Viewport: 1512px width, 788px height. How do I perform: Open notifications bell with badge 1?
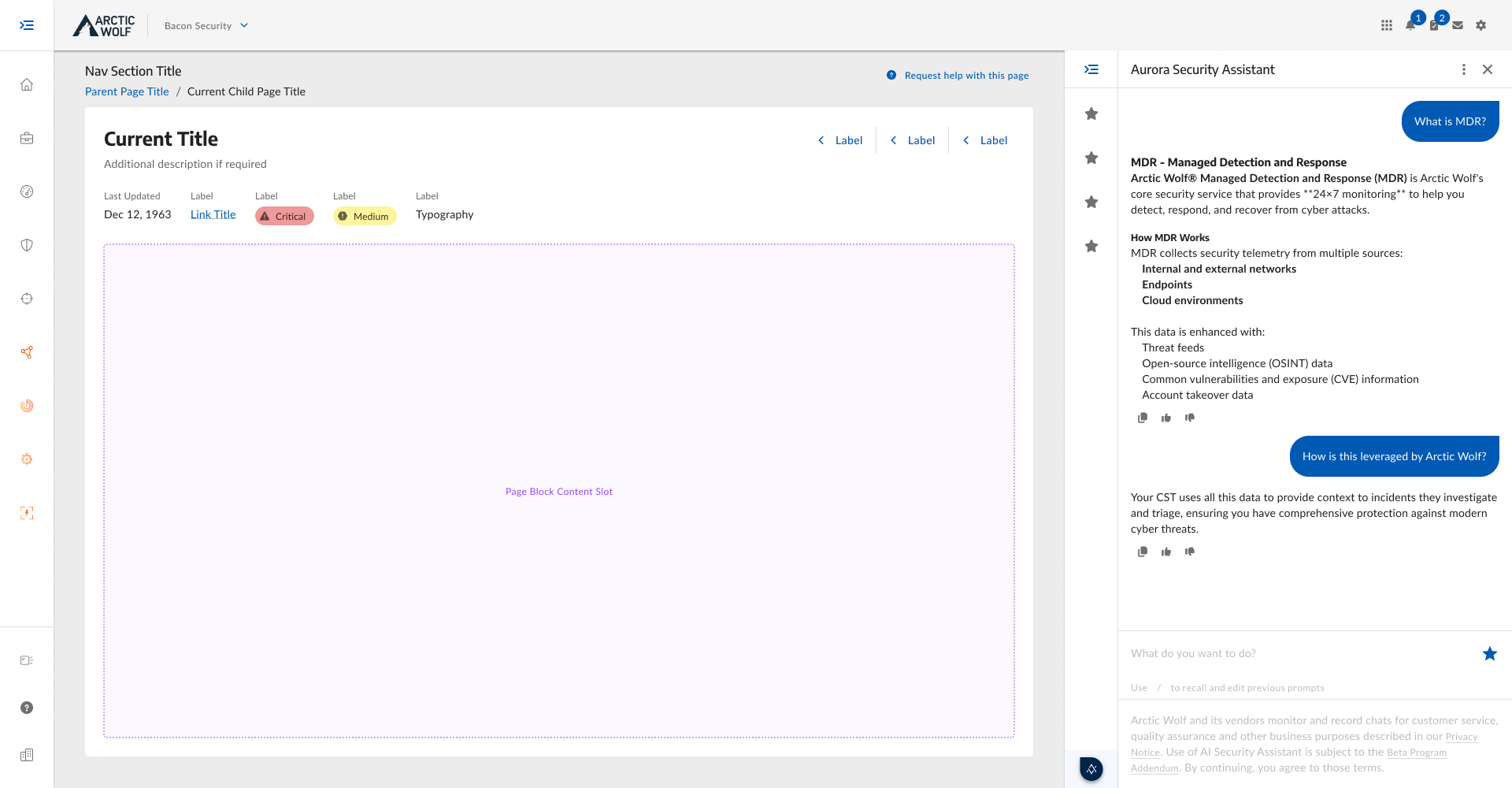(x=1410, y=25)
